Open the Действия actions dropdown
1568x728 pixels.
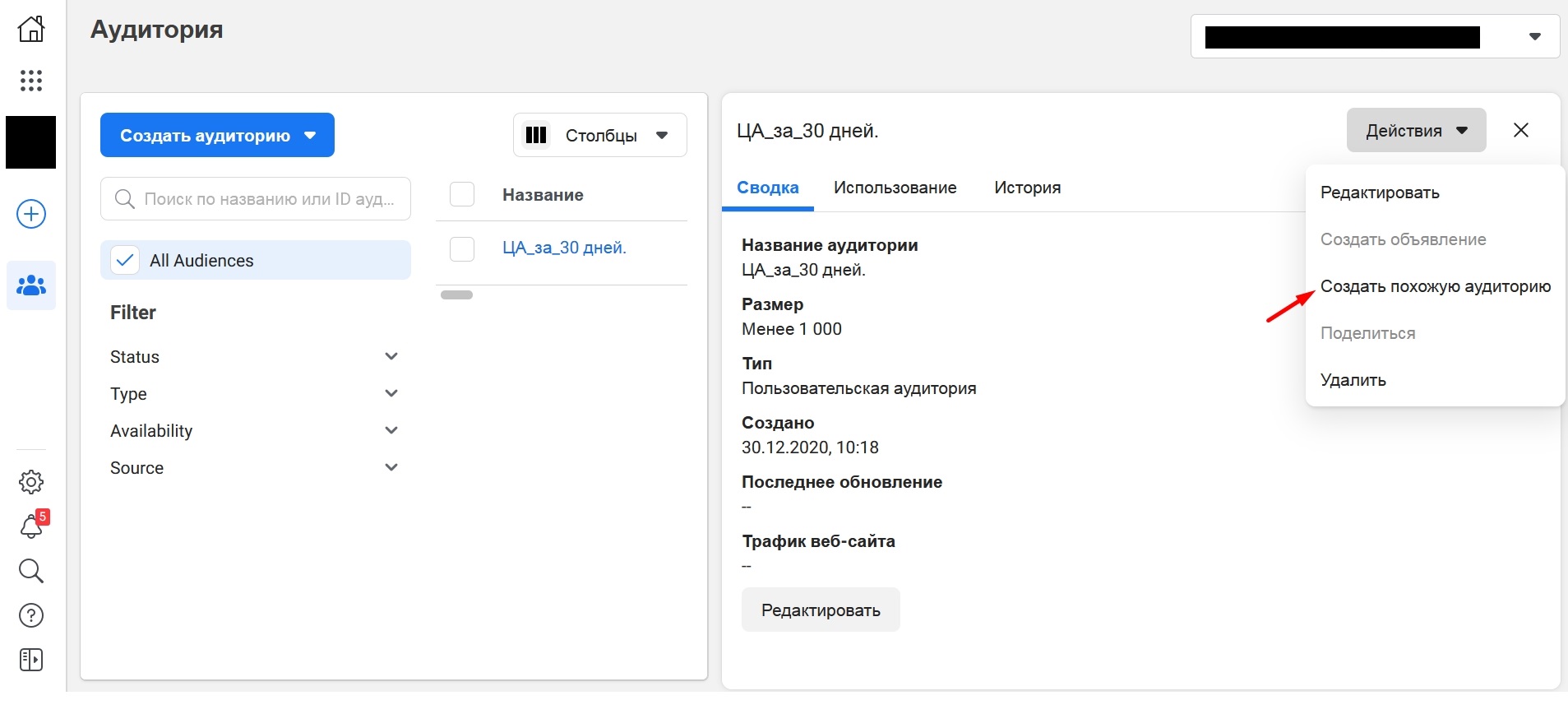pyautogui.click(x=1416, y=130)
